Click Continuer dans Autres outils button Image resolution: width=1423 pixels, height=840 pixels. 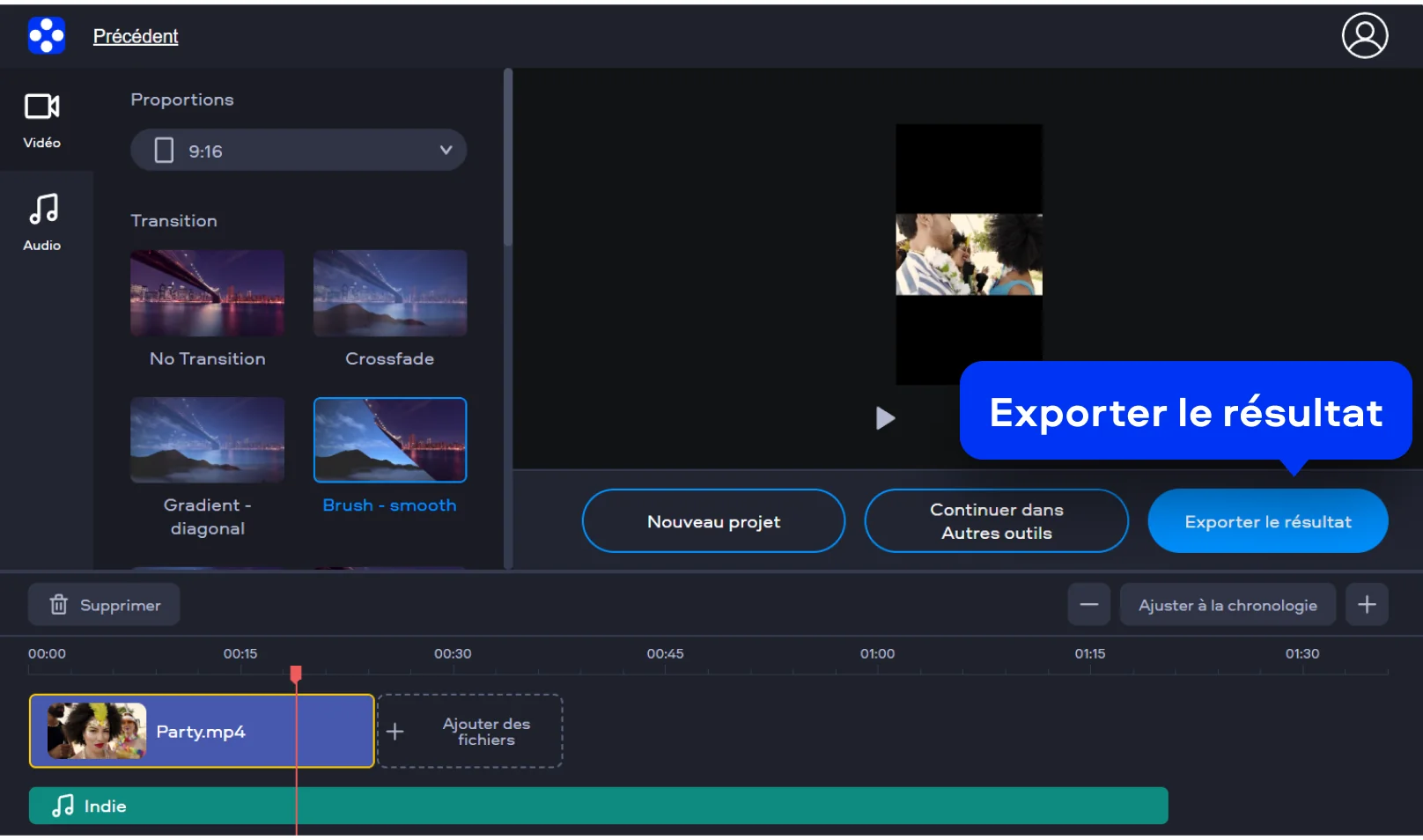996,521
